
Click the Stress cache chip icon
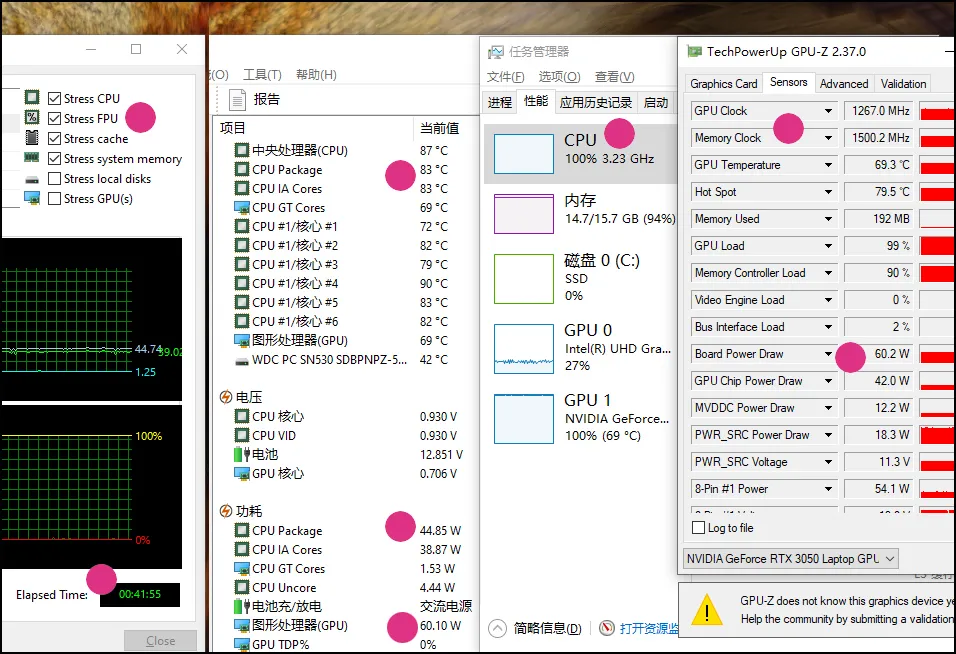[32, 137]
